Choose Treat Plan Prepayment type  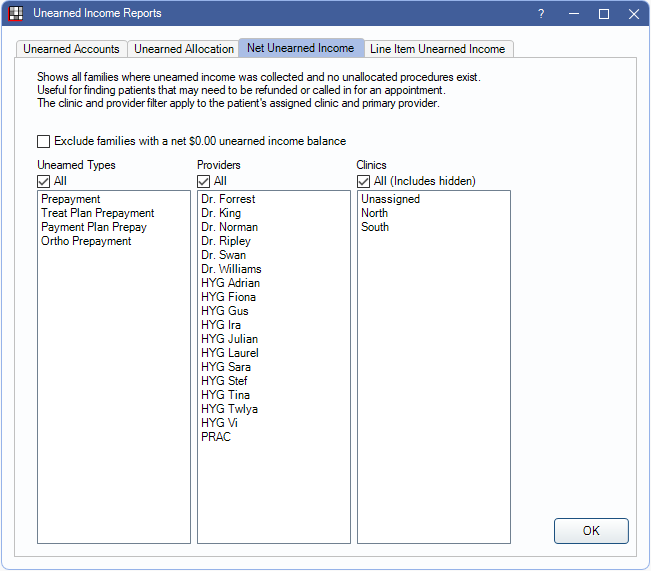tap(97, 213)
